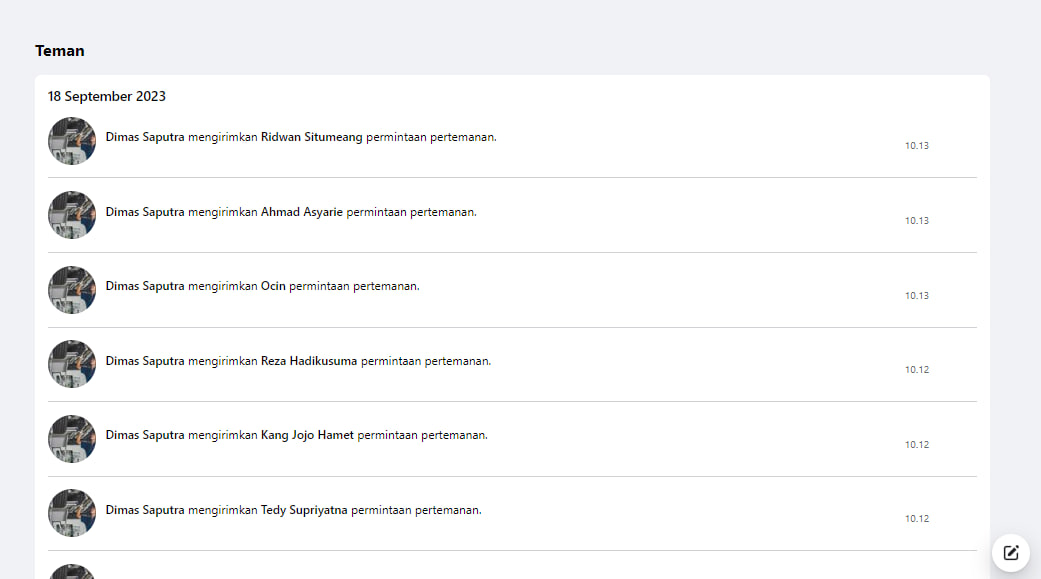Screen dimensions: 1041x579
Task: Click the timestamp on Kang Jojo Hamet entry
Action: coord(917,445)
